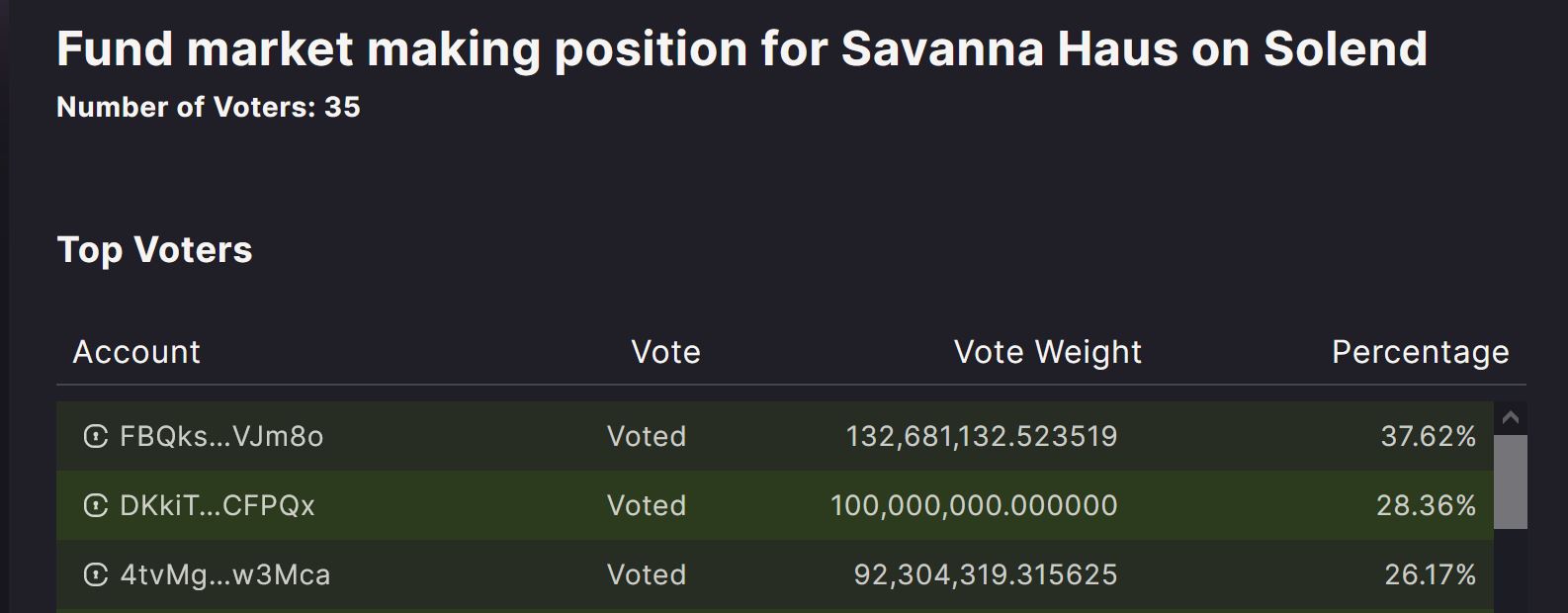1568x613 pixels.
Task: Open account 4tvMg...w3Mca
Action: click(225, 574)
